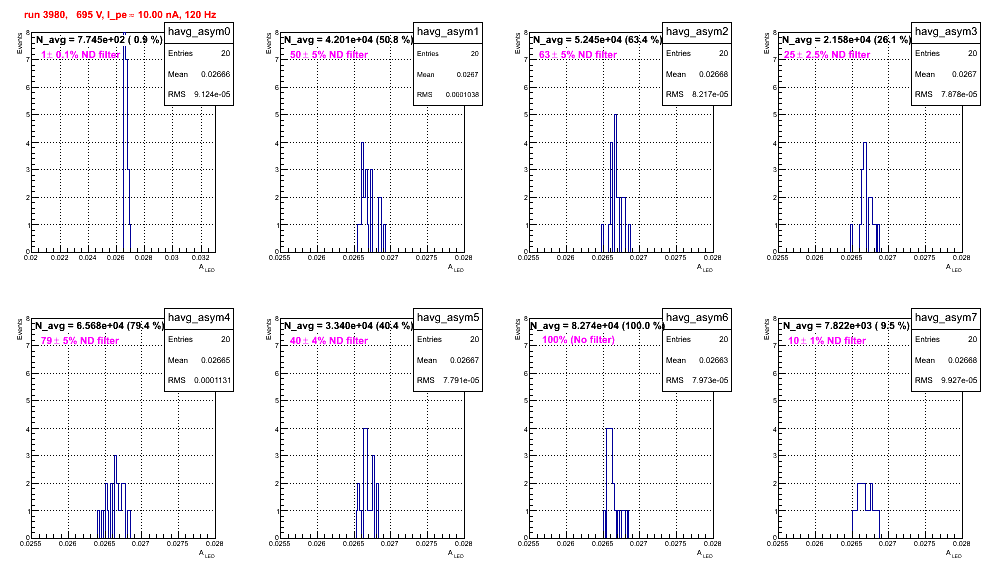Select the havg_asym1 stats box title
The image size is (996, 572).
448,32
